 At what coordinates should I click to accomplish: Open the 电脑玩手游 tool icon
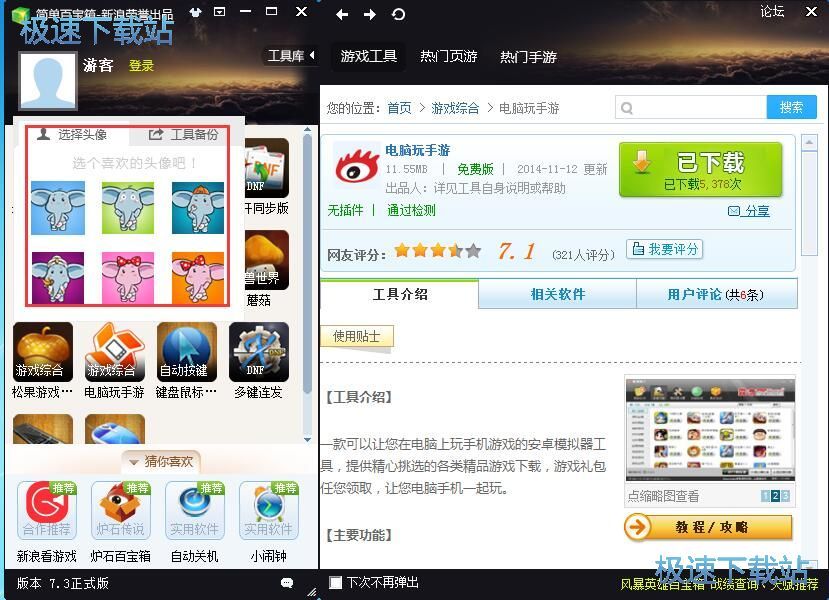[115, 352]
